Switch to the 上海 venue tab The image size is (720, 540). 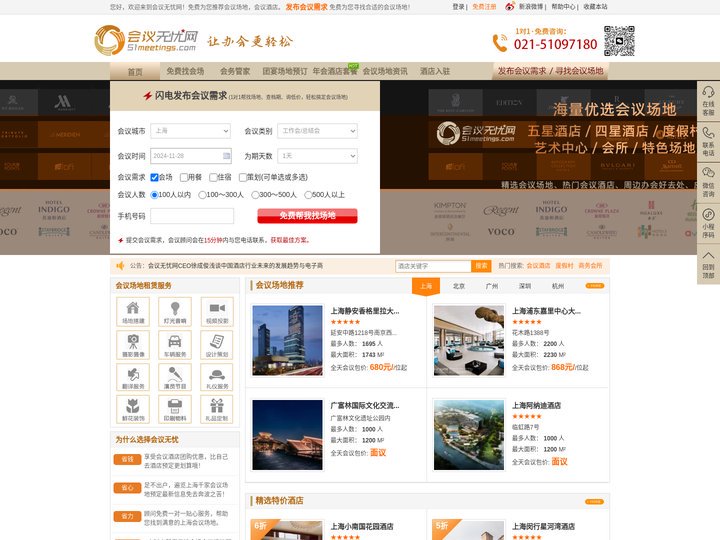(x=426, y=286)
